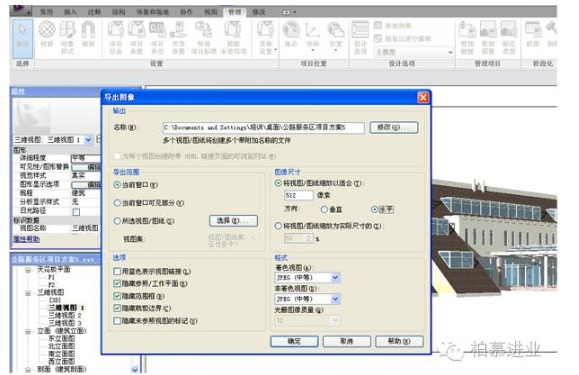Open 管理图像 (Manage Images)

pos(488,37)
